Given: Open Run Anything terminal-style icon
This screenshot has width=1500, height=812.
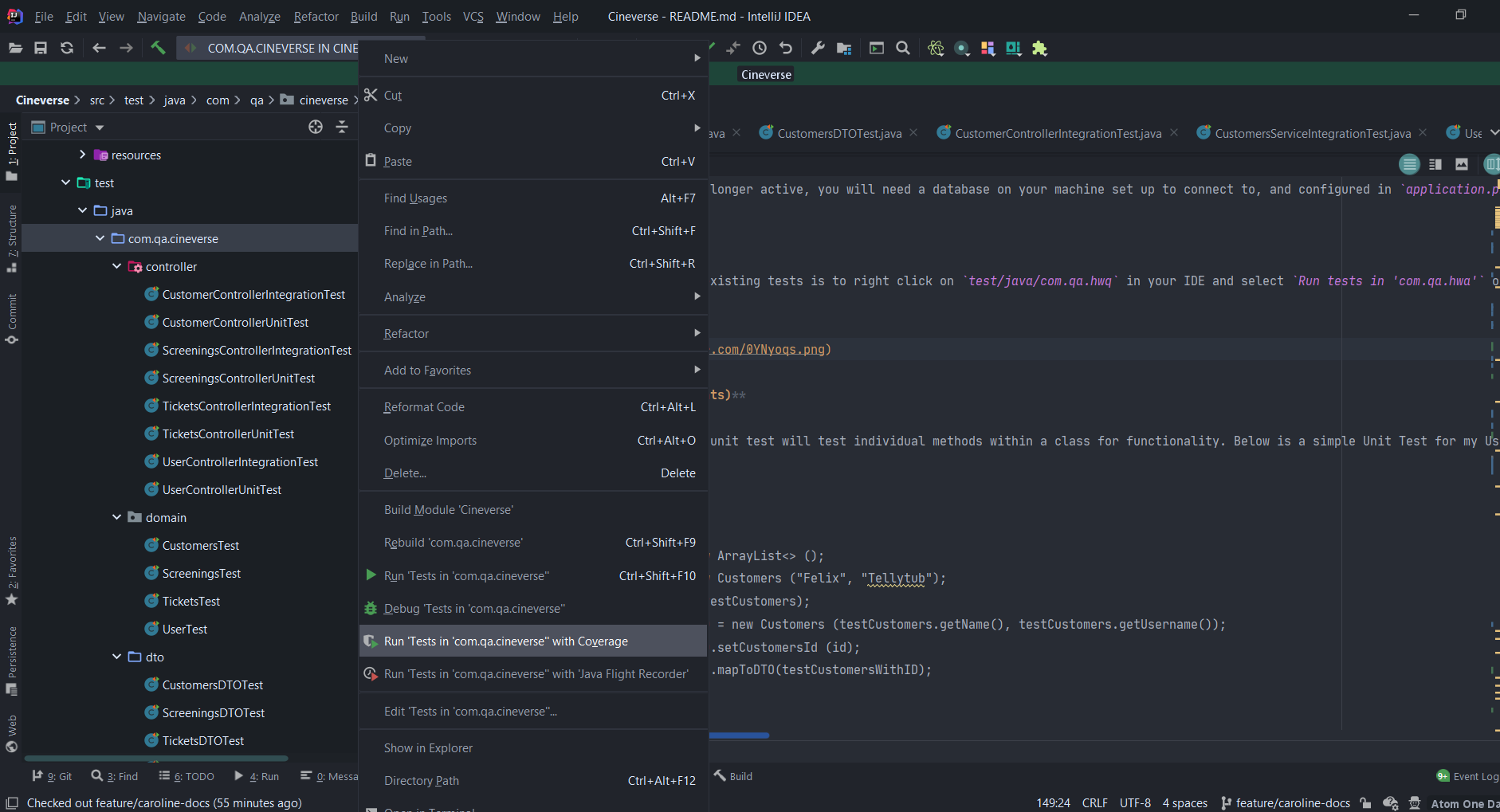Looking at the screenshot, I should pos(877,48).
